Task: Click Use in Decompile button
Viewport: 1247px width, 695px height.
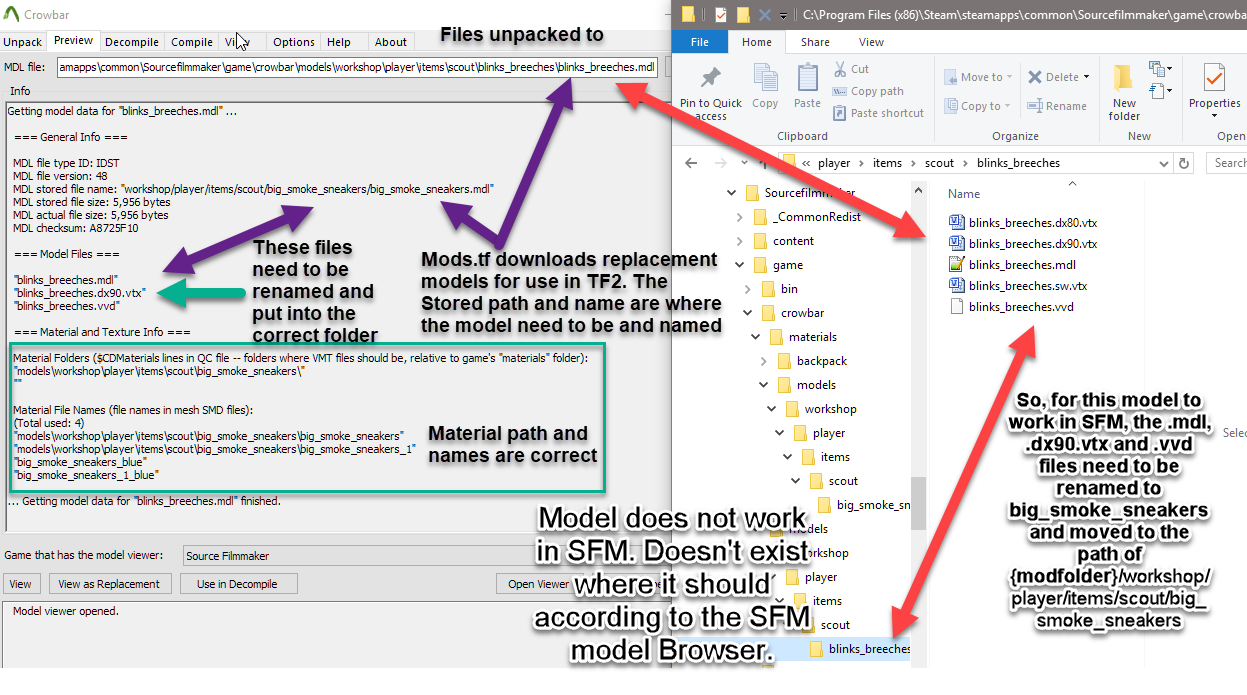Action: pos(237,584)
